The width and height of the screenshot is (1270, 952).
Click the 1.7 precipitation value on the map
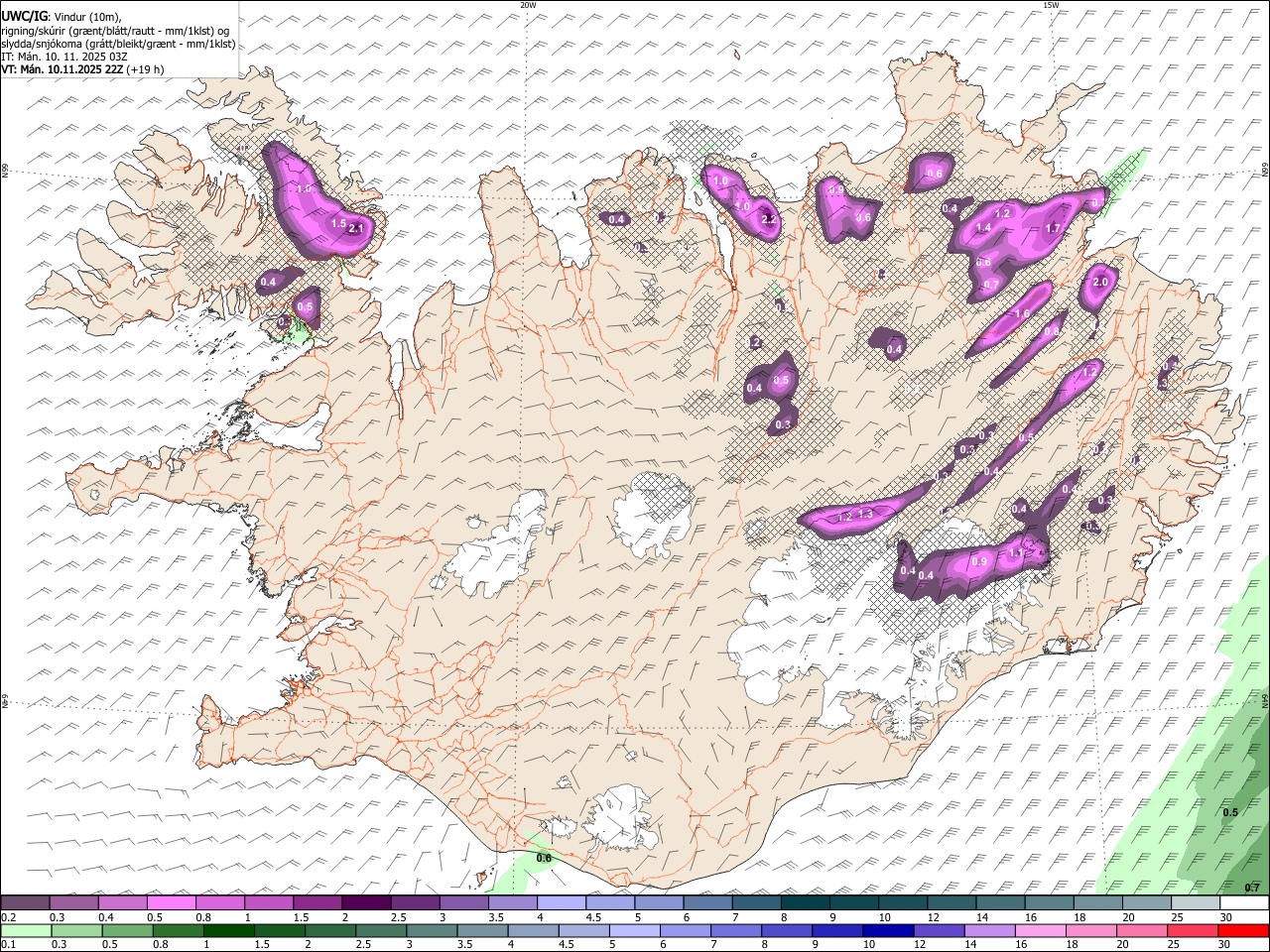pyautogui.click(x=1054, y=228)
